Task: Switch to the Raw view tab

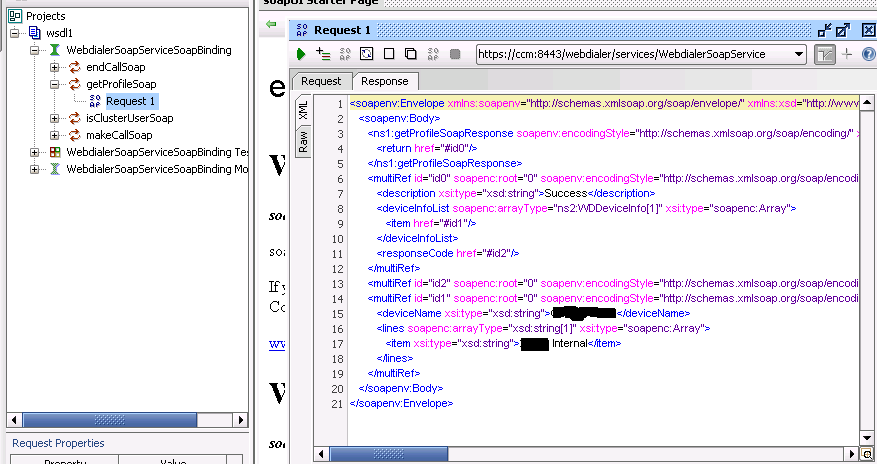Action: tap(303, 142)
